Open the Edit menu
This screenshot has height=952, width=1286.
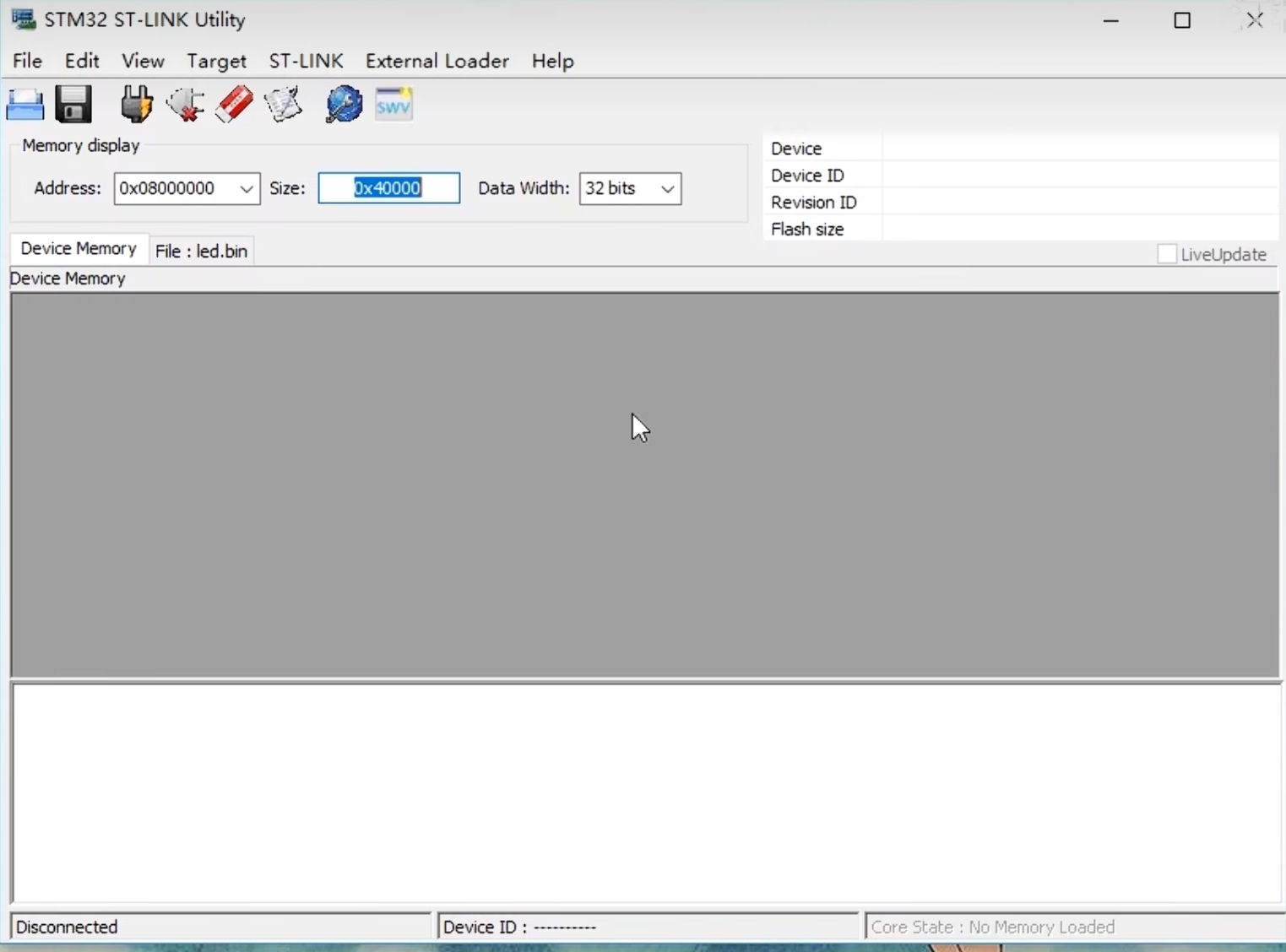[x=82, y=61]
